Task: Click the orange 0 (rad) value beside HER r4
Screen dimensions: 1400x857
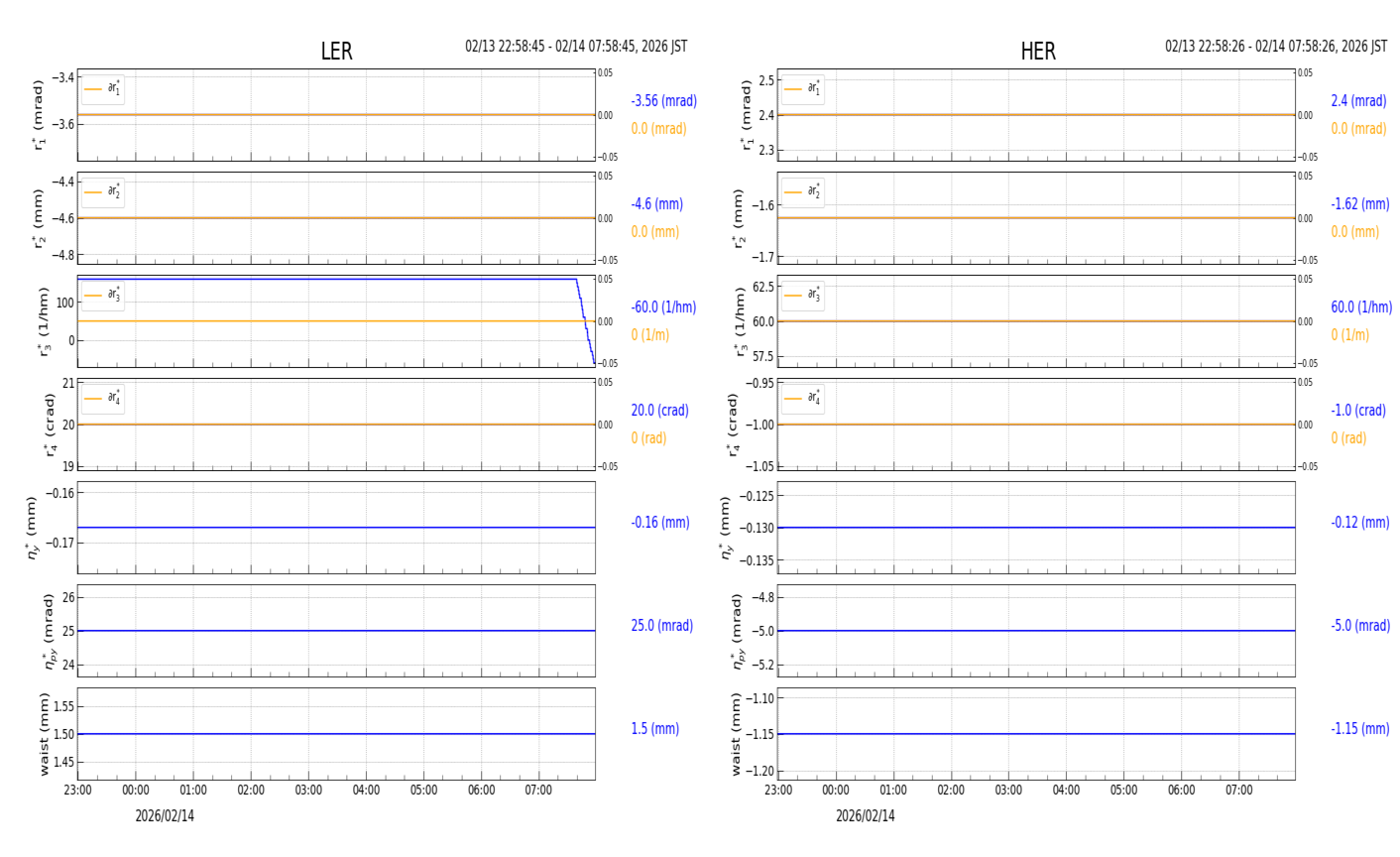Action: 1348,438
